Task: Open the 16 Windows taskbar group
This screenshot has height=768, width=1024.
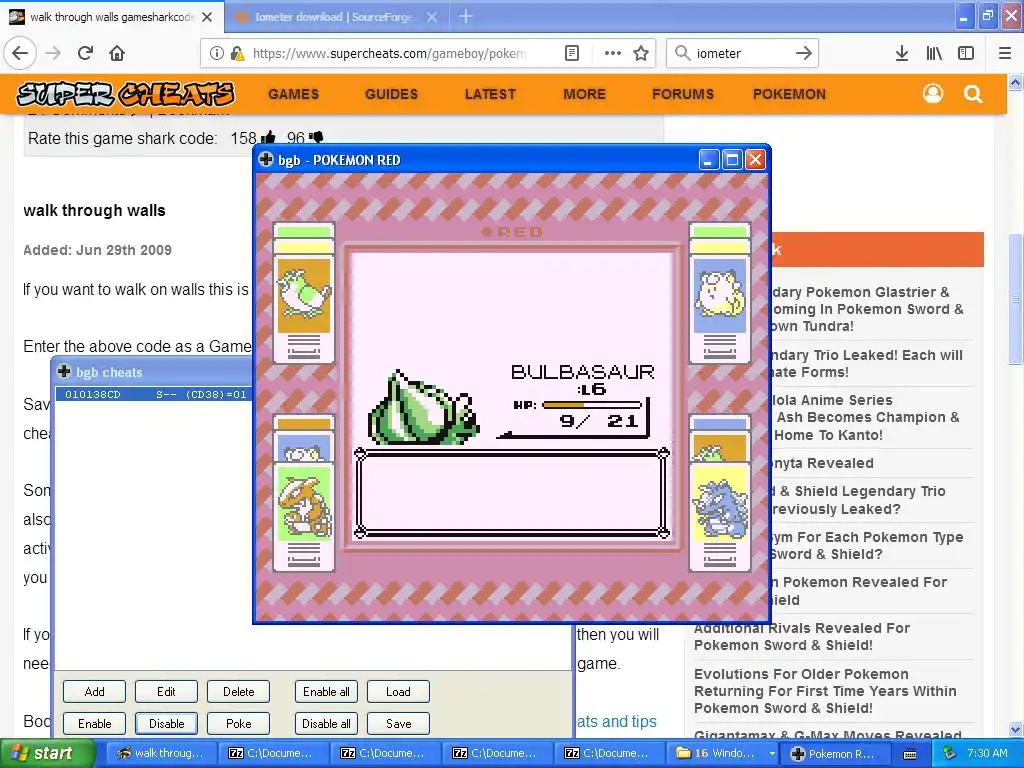Action: 724,754
